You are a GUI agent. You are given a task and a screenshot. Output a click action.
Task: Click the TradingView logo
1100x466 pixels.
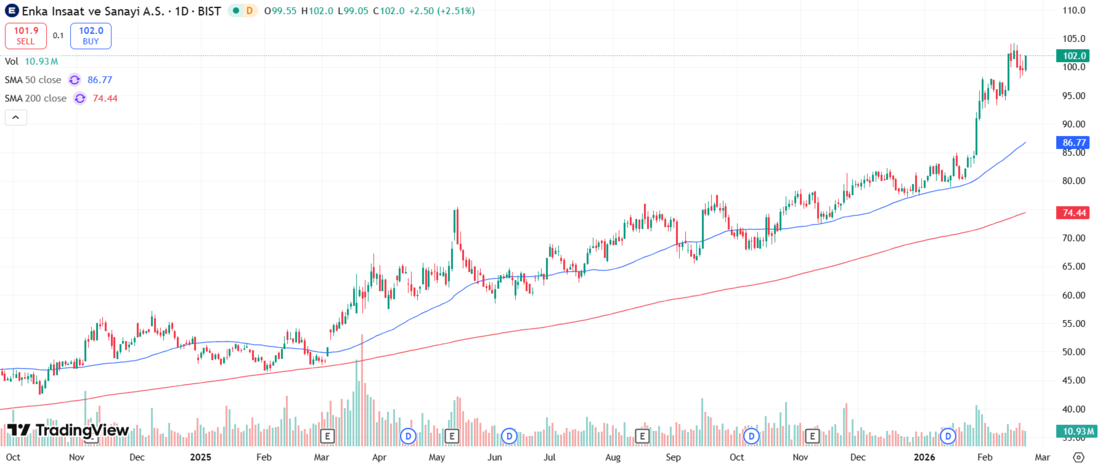coord(68,431)
